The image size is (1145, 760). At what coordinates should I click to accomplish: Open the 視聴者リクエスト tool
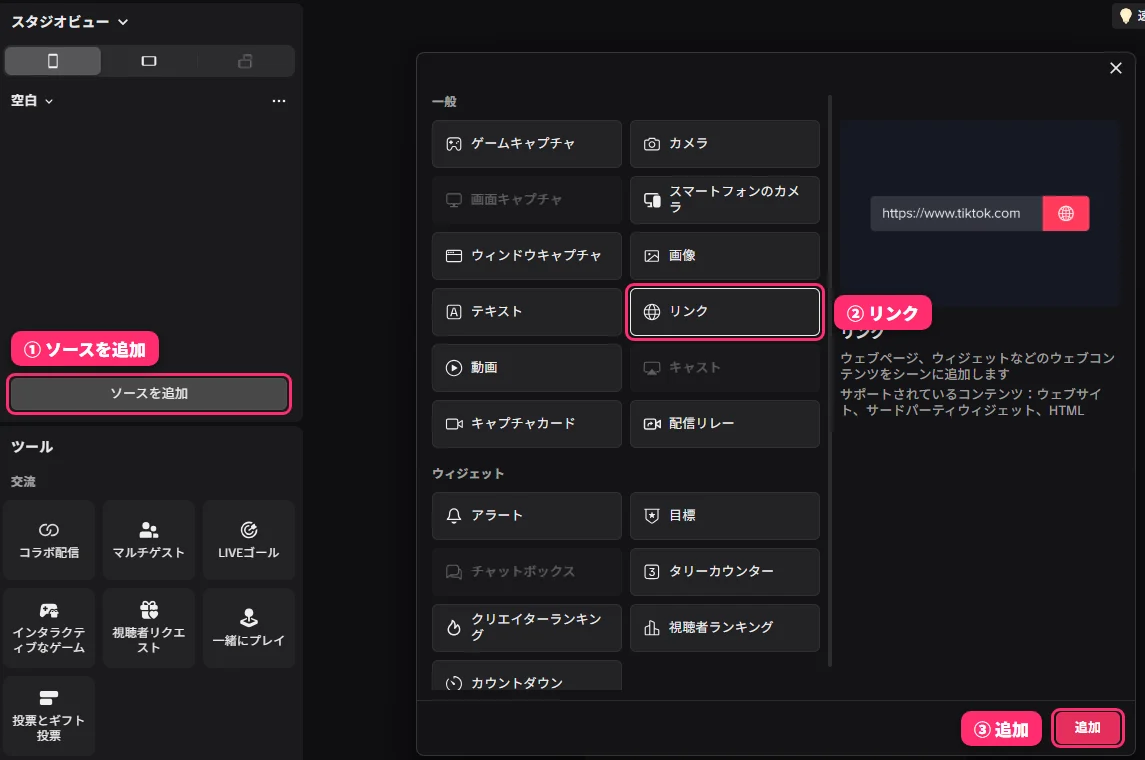[149, 628]
